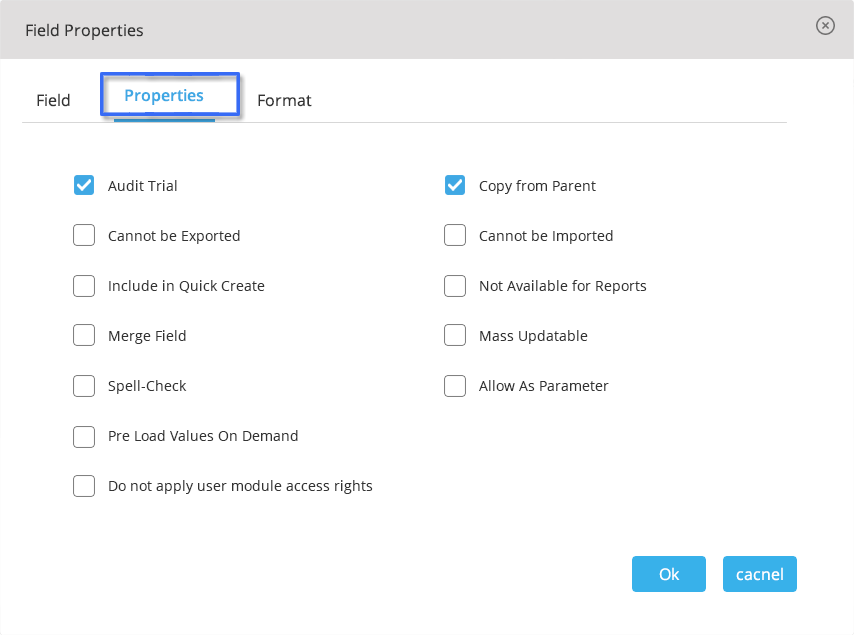Tick Include in Quick Create checkbox
Image resolution: width=854 pixels, height=635 pixels.
click(84, 286)
